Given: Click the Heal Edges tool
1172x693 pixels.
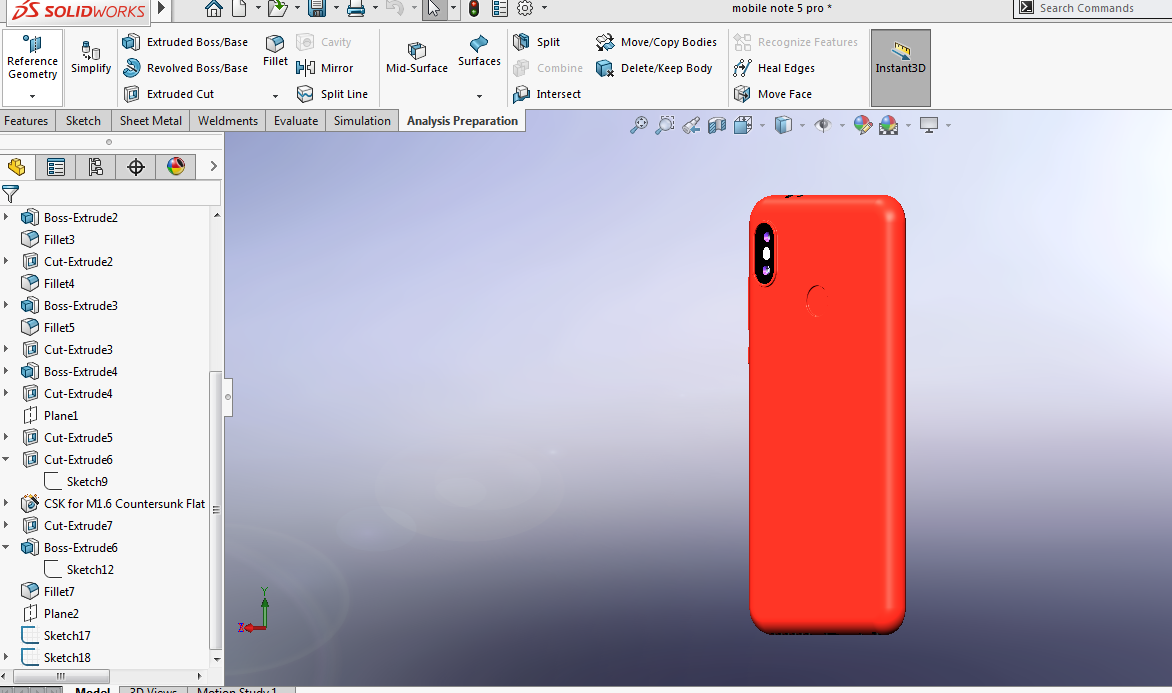Looking at the screenshot, I should coord(774,68).
